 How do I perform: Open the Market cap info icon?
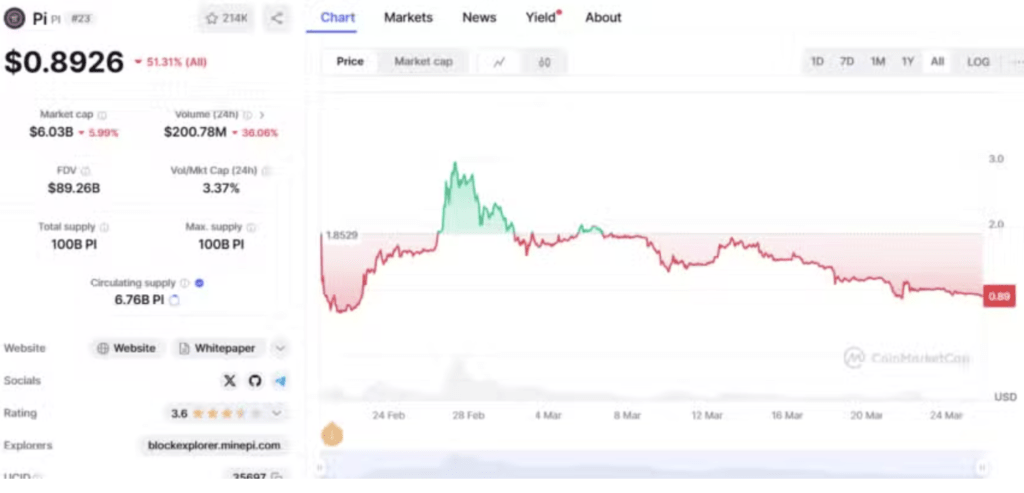point(103,115)
